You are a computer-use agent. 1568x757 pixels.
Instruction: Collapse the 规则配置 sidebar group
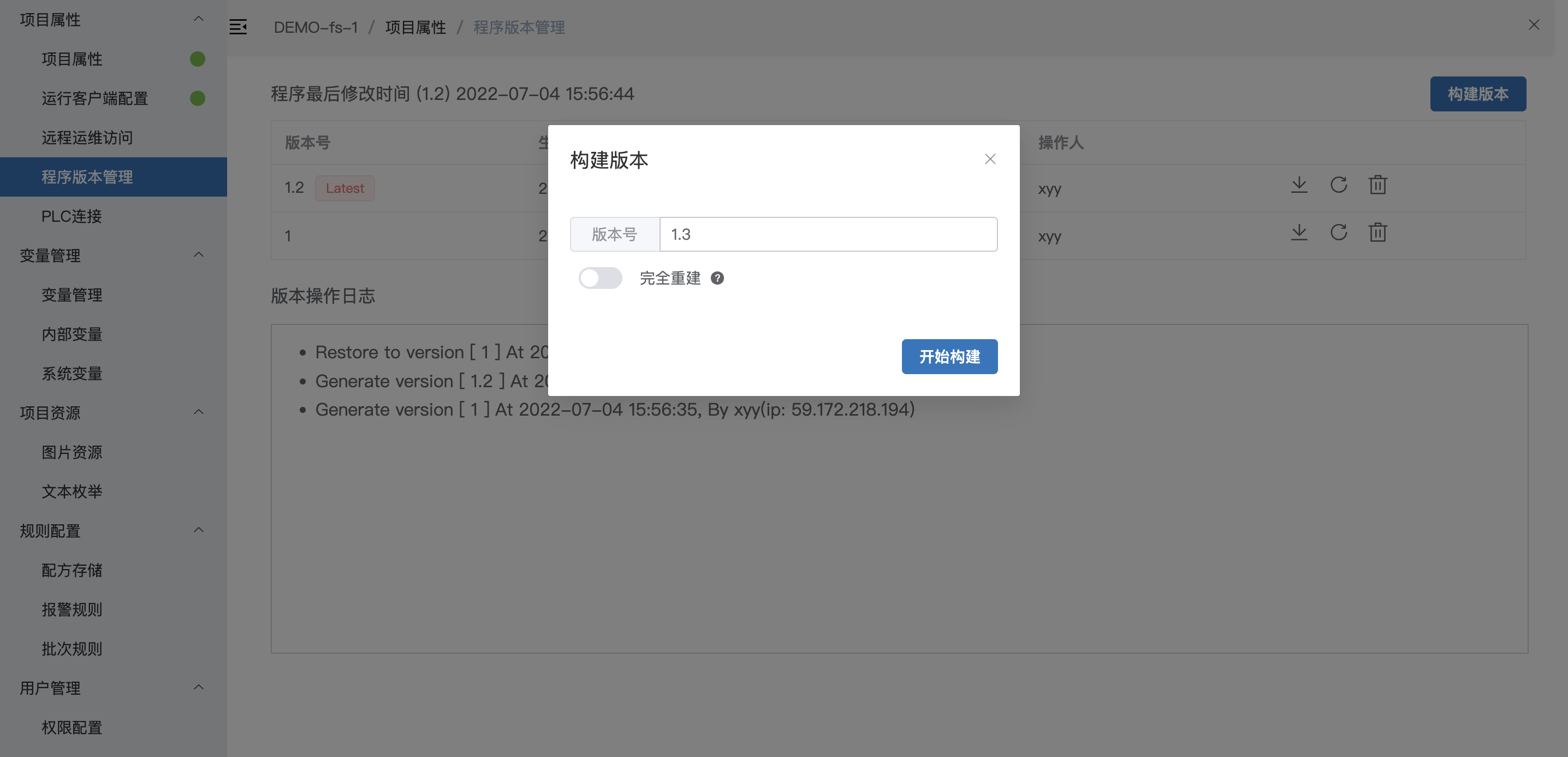coord(198,530)
